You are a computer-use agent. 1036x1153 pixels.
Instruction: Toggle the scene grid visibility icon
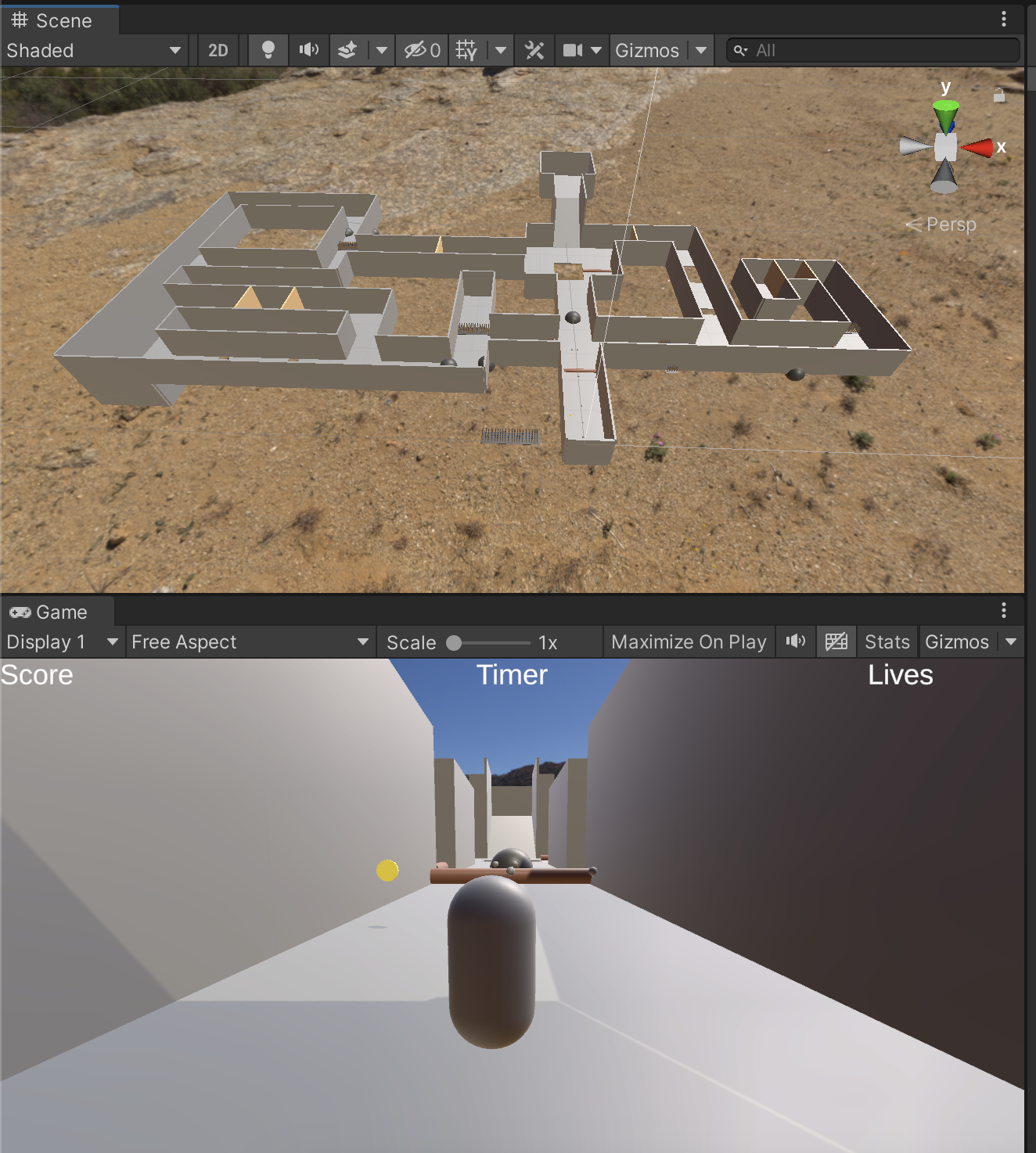(466, 50)
